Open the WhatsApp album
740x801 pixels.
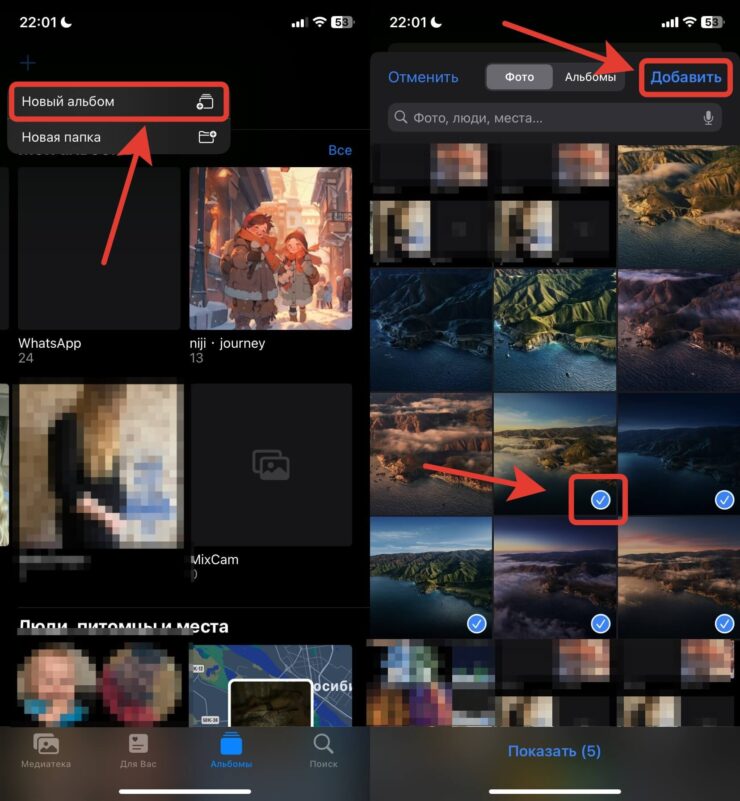pos(99,248)
